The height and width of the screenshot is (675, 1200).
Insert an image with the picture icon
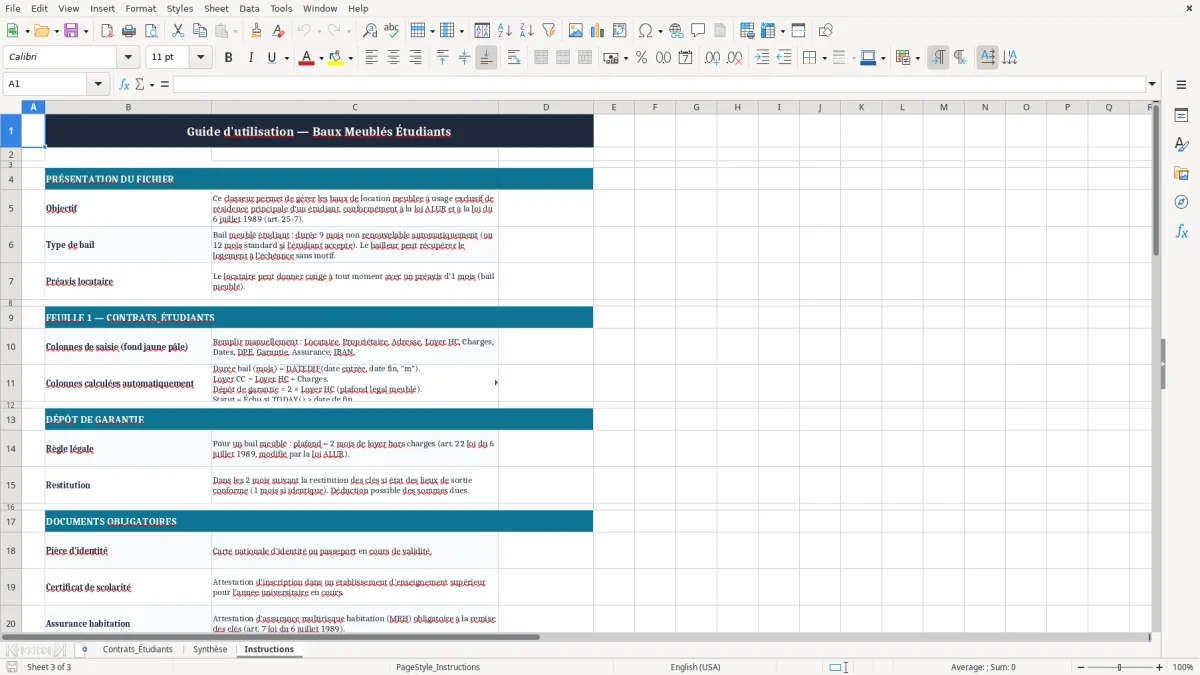[x=576, y=31]
